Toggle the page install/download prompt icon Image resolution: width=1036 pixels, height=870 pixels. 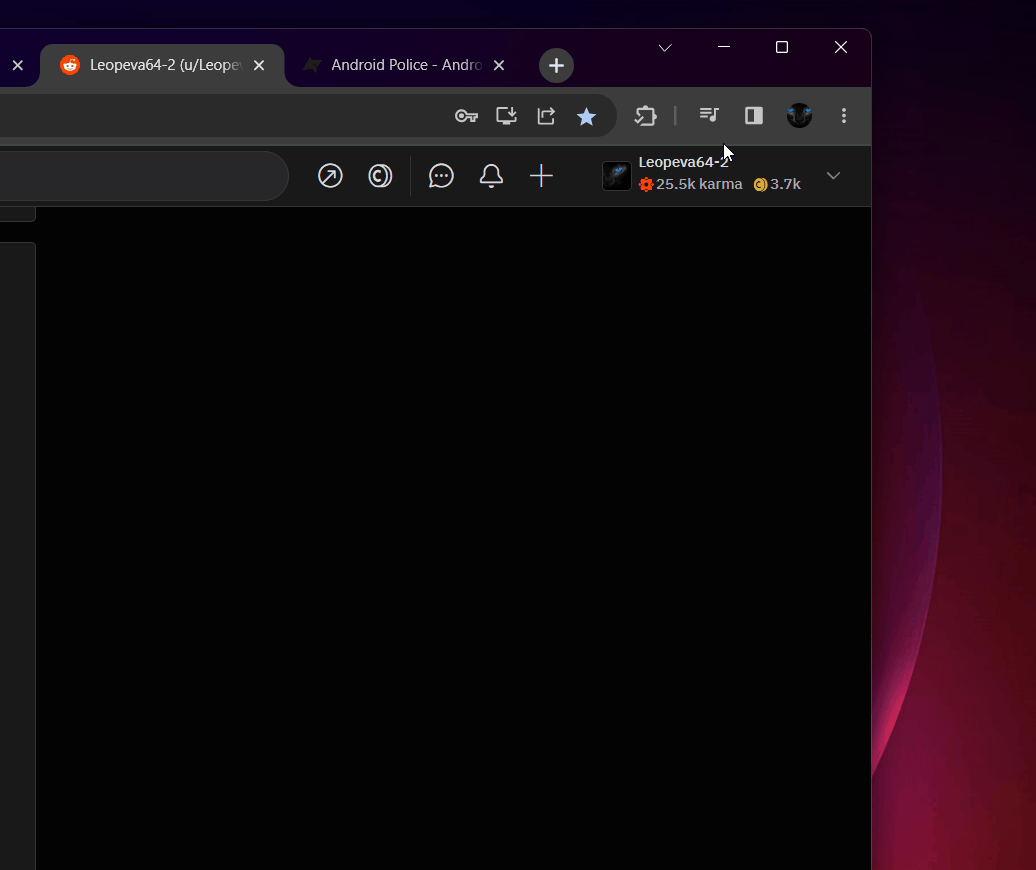click(506, 116)
